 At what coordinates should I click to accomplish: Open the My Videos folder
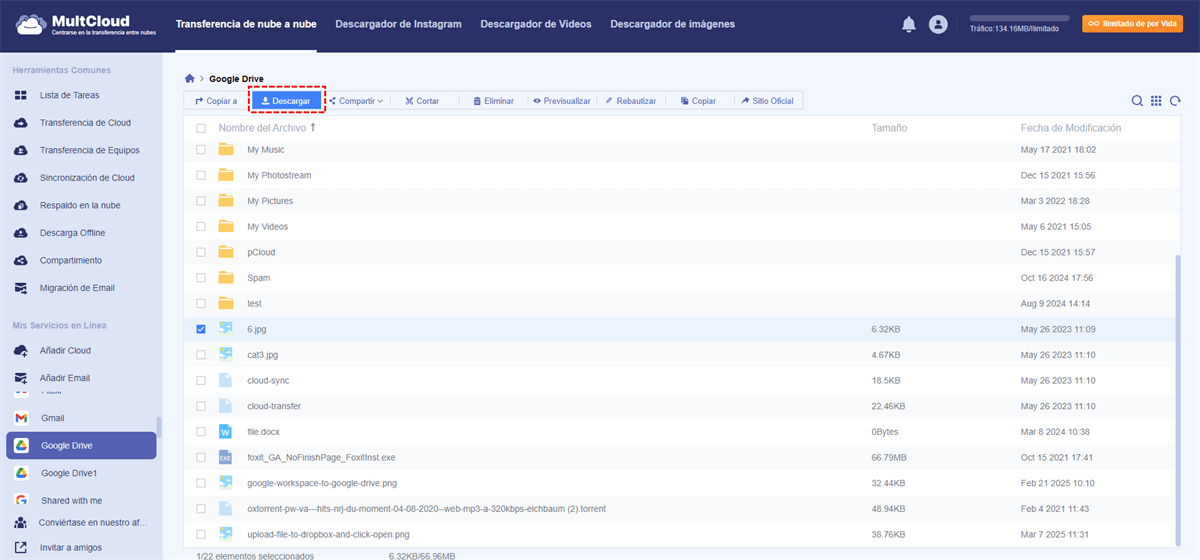point(267,227)
